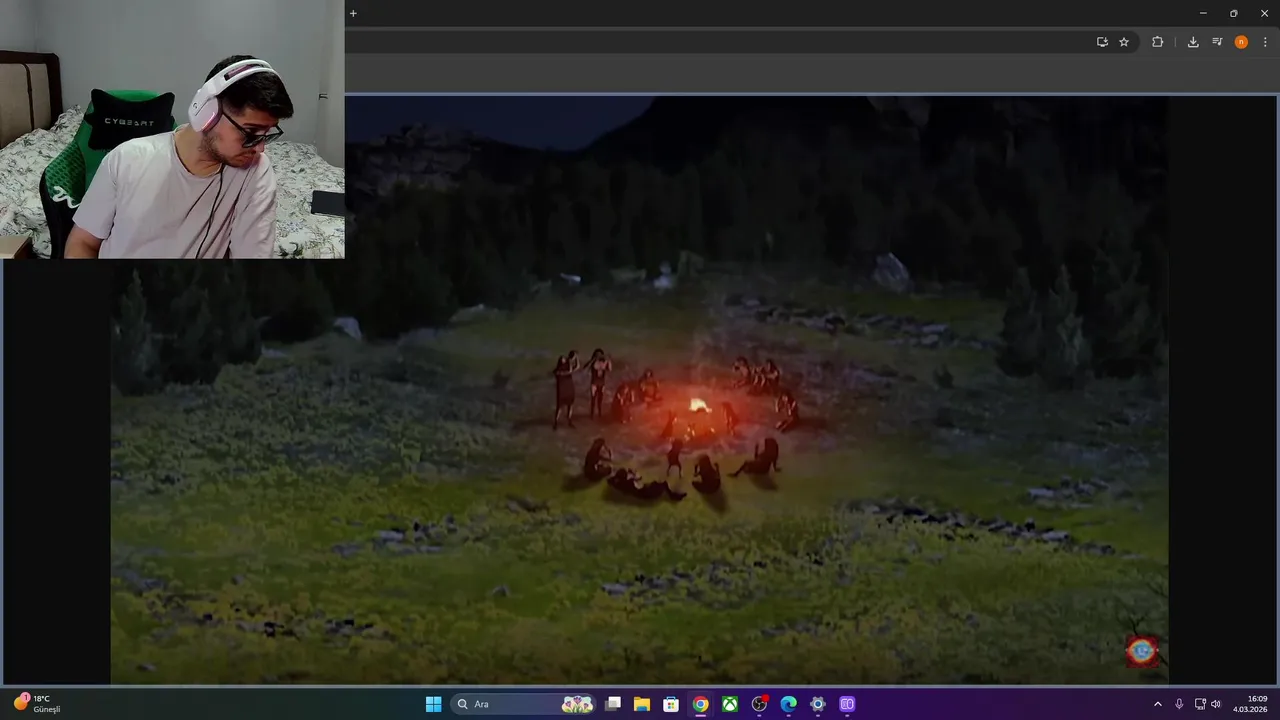Click the taskbar search box labeled Ara

pos(523,704)
